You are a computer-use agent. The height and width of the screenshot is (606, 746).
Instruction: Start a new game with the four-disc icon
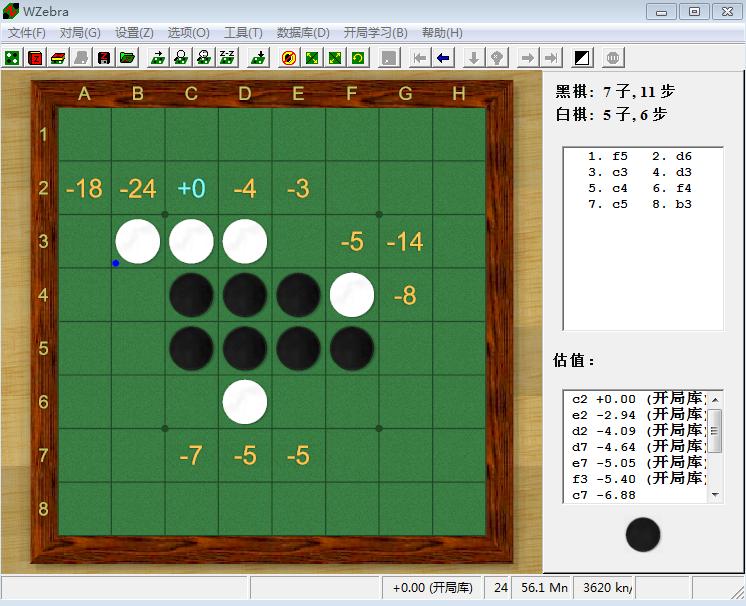click(x=12, y=58)
